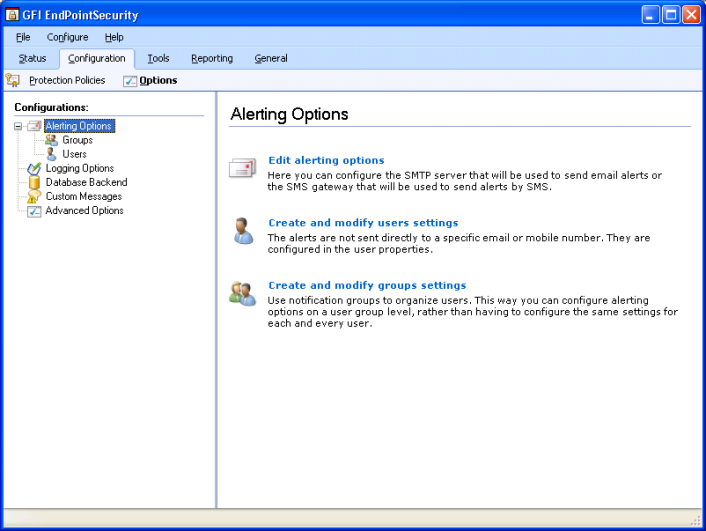Select Advanced Options in the tree

(x=84, y=211)
